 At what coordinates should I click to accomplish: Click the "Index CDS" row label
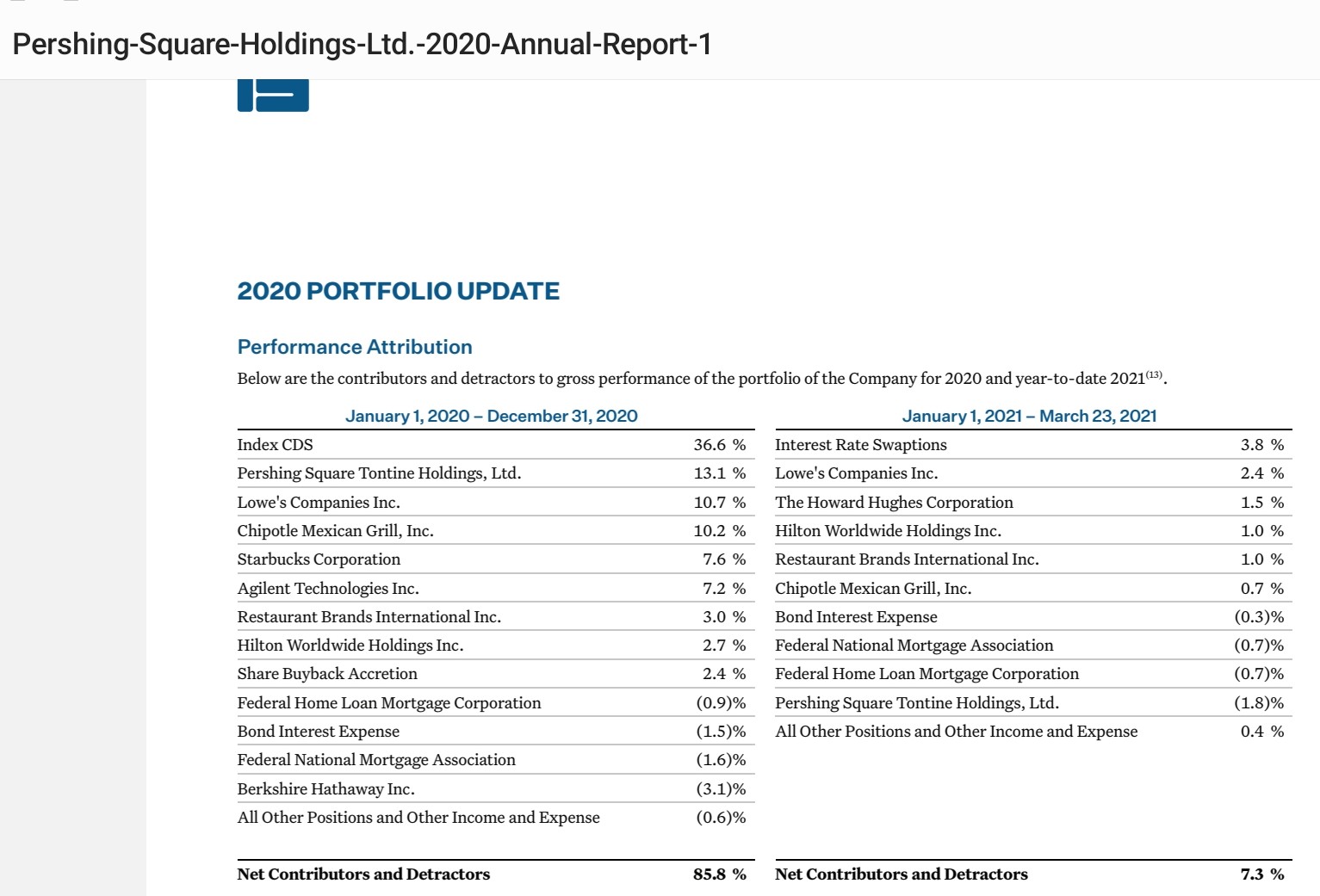(276, 444)
